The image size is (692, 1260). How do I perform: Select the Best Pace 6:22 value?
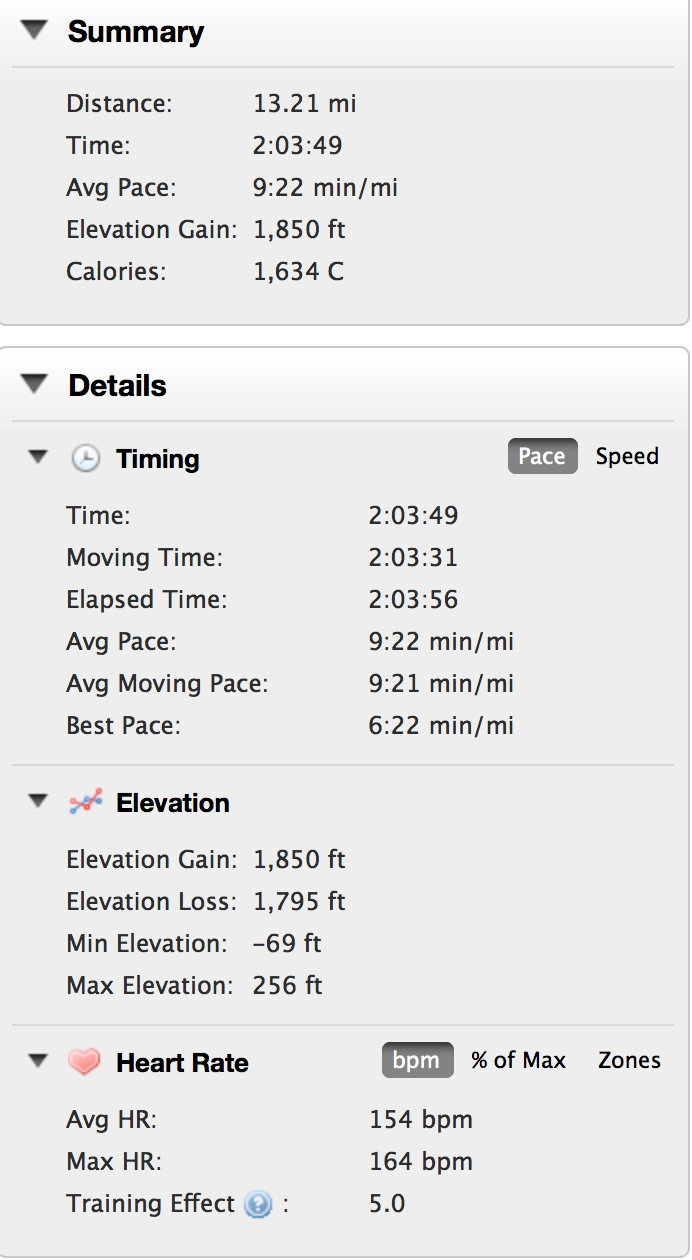[441, 725]
